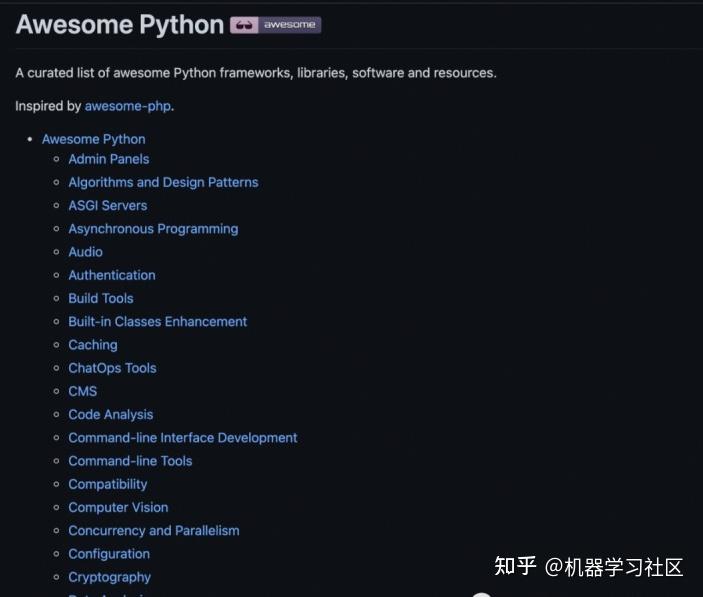Open the Awesome Python contents link
Screen dimensions: 703x597
(94, 139)
